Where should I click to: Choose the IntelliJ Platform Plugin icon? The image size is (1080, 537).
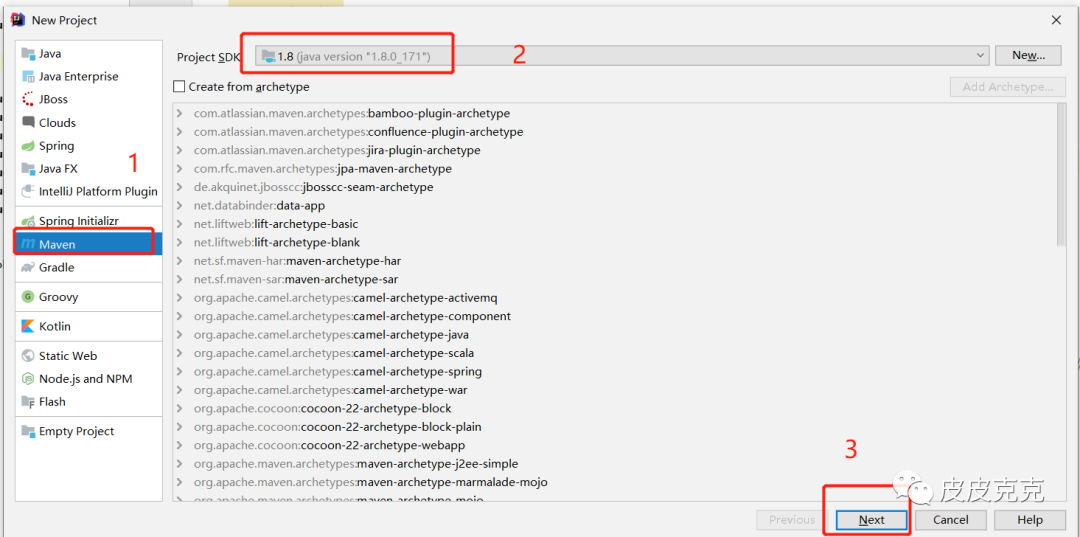click(x=28, y=191)
